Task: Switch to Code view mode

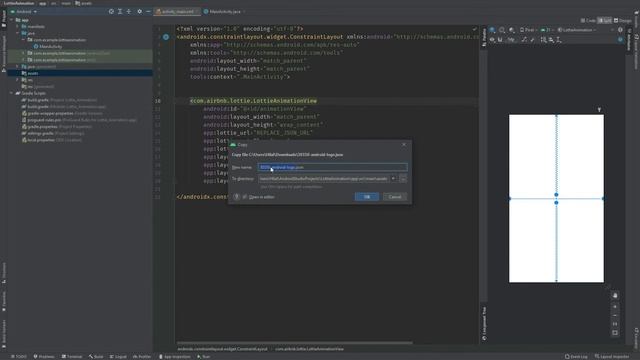Action: pos(588,20)
